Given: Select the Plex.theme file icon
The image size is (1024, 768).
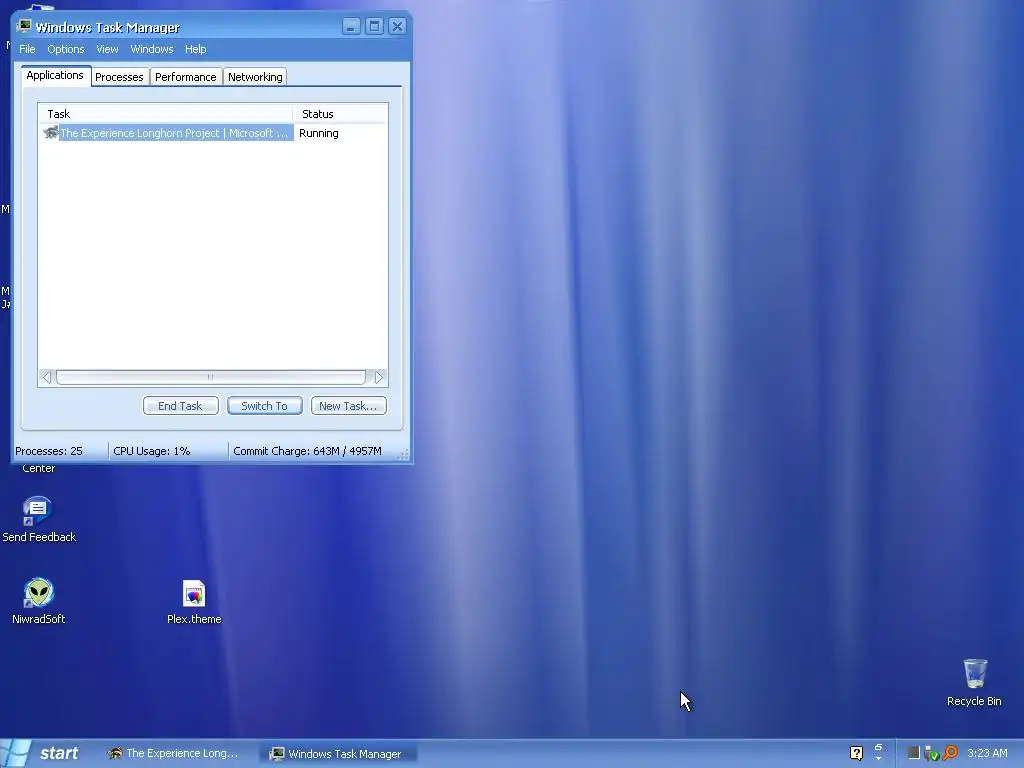Looking at the screenshot, I should coord(194,601).
